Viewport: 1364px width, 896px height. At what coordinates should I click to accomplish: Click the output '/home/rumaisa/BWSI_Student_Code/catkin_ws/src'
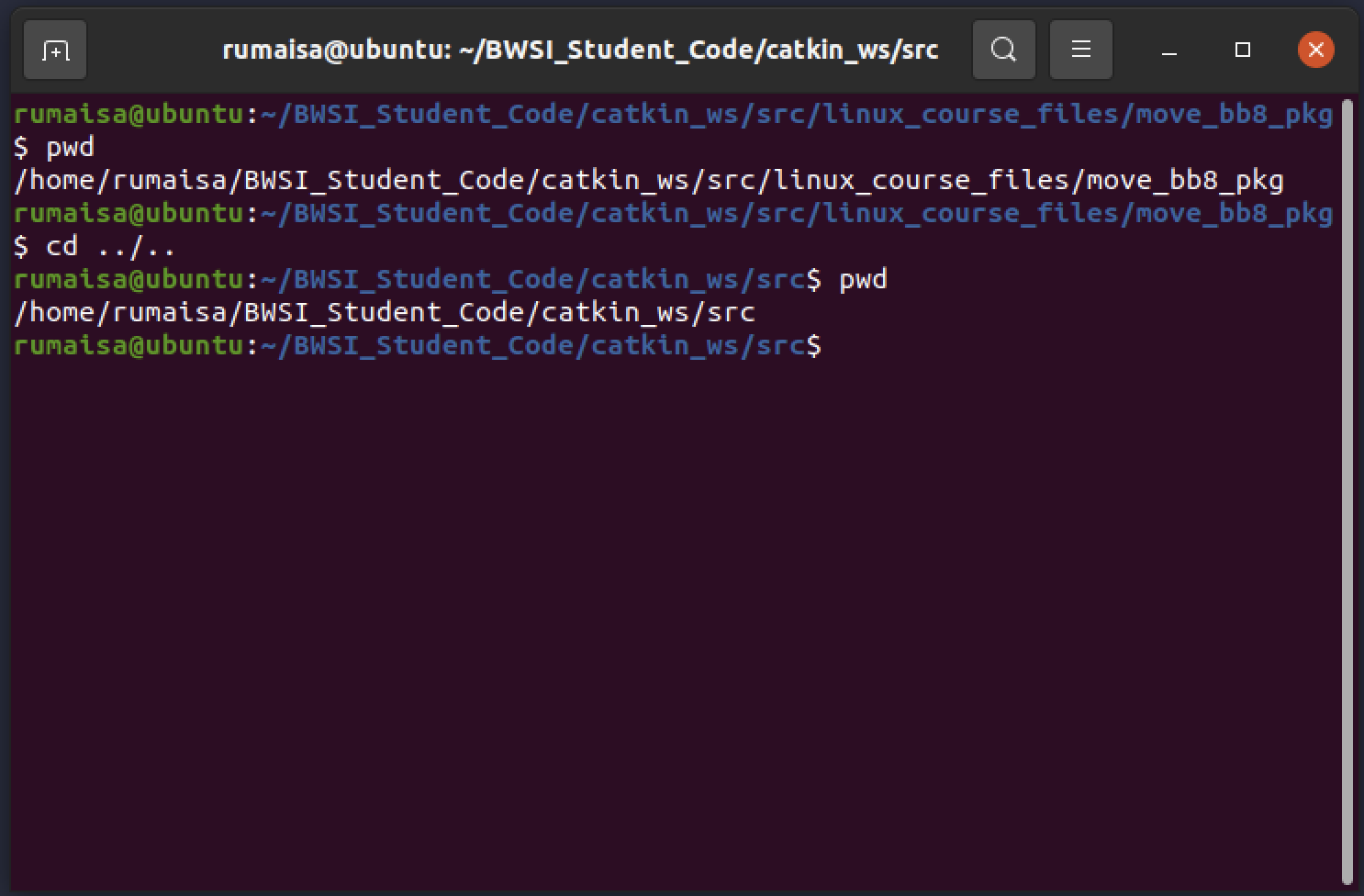coord(384,312)
